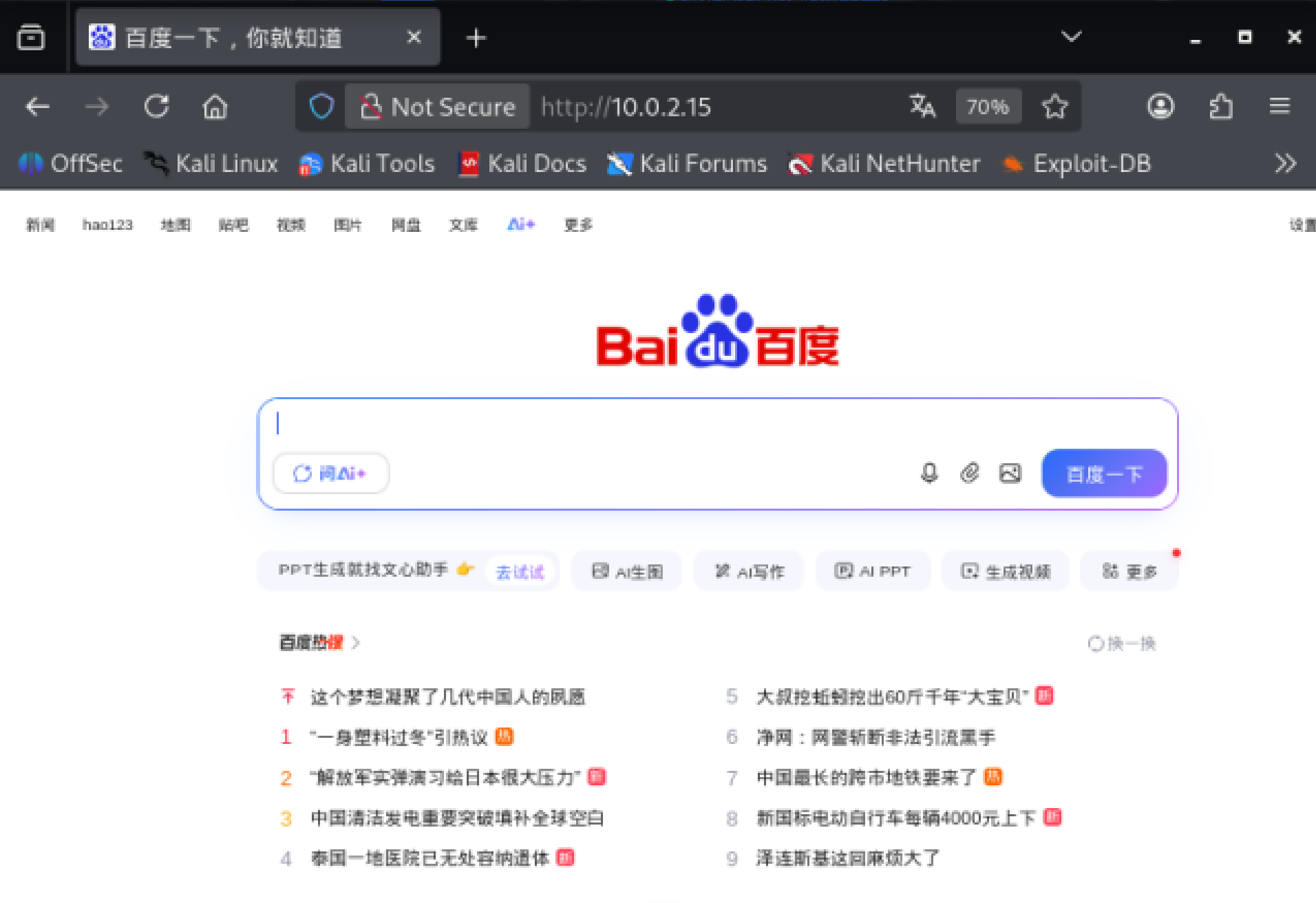
Task: Click the 去试试 link
Action: pos(520,572)
